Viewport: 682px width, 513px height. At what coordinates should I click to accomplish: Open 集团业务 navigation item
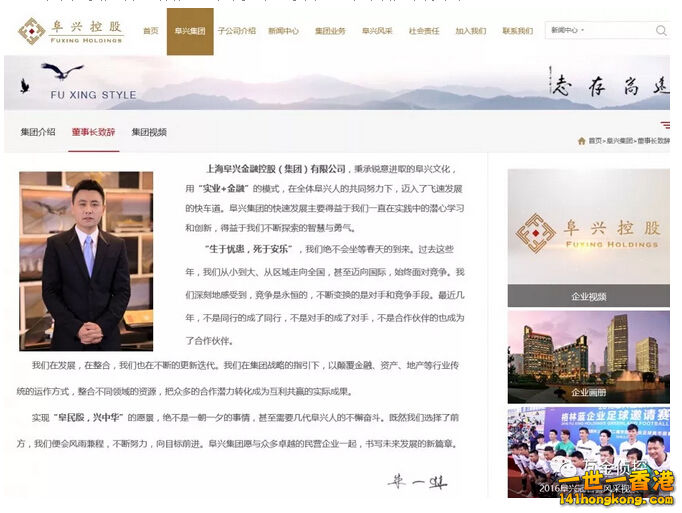(330, 31)
